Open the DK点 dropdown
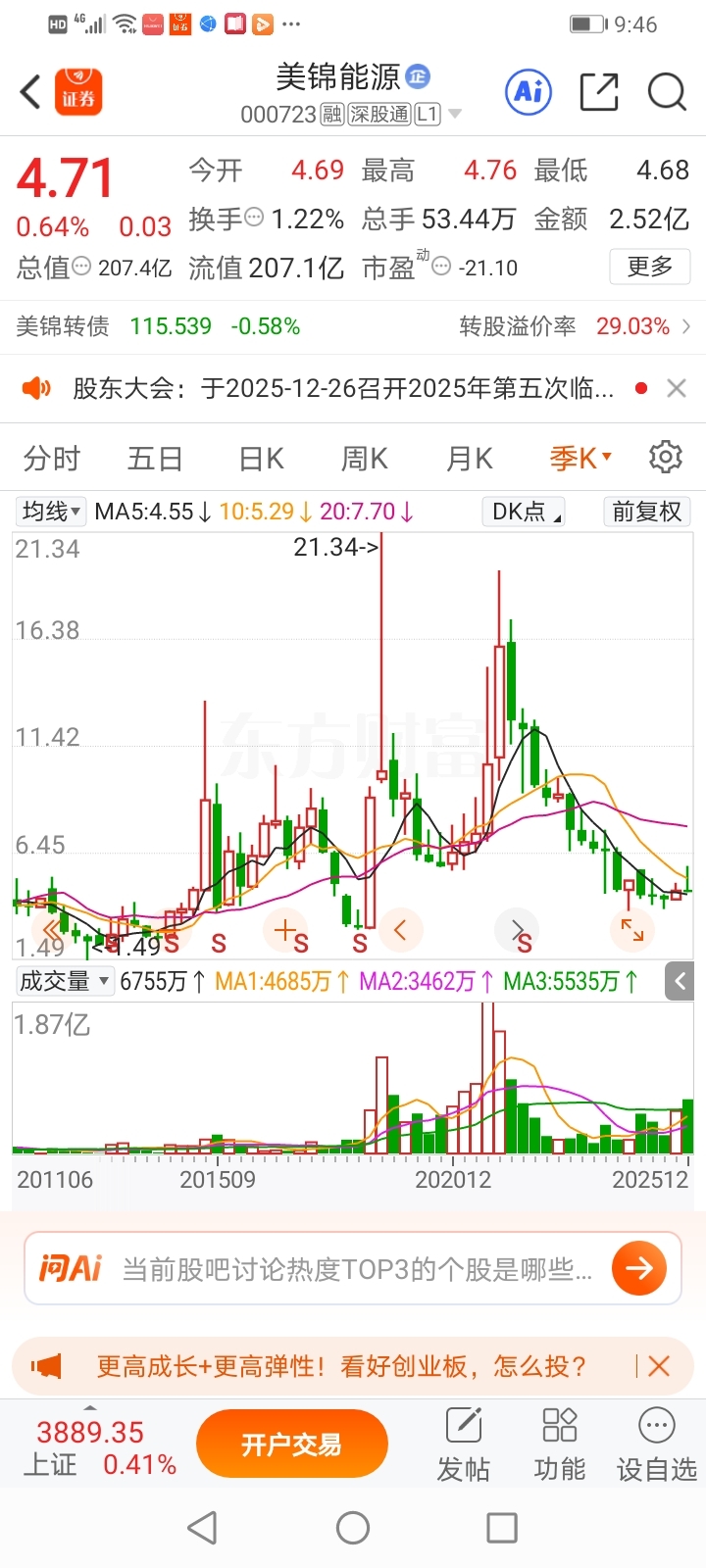 coord(525,511)
